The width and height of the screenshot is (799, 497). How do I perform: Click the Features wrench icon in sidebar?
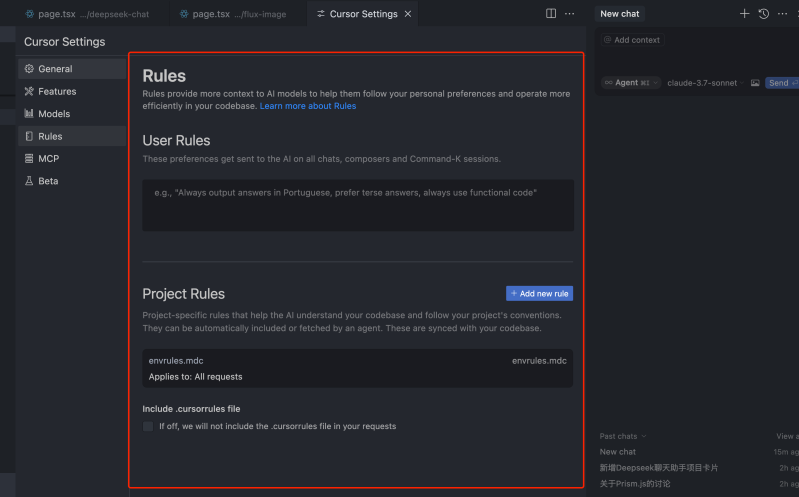coord(29,91)
